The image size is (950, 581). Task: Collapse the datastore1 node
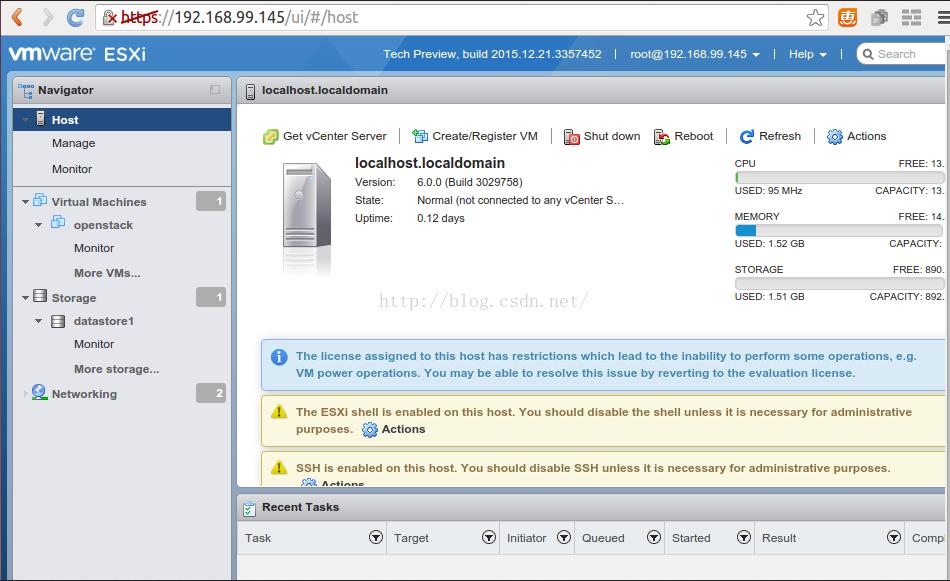pos(39,320)
